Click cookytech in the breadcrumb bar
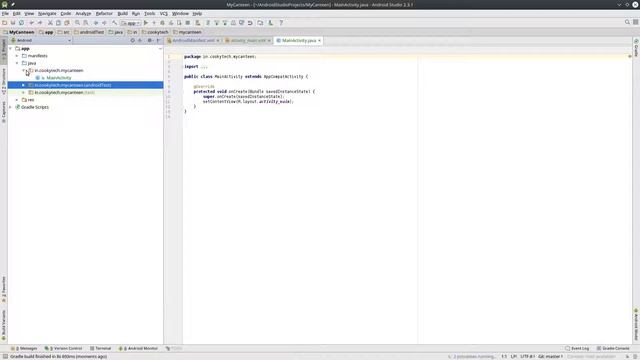Image resolution: width=640 pixels, height=360 pixels. click(x=155, y=32)
